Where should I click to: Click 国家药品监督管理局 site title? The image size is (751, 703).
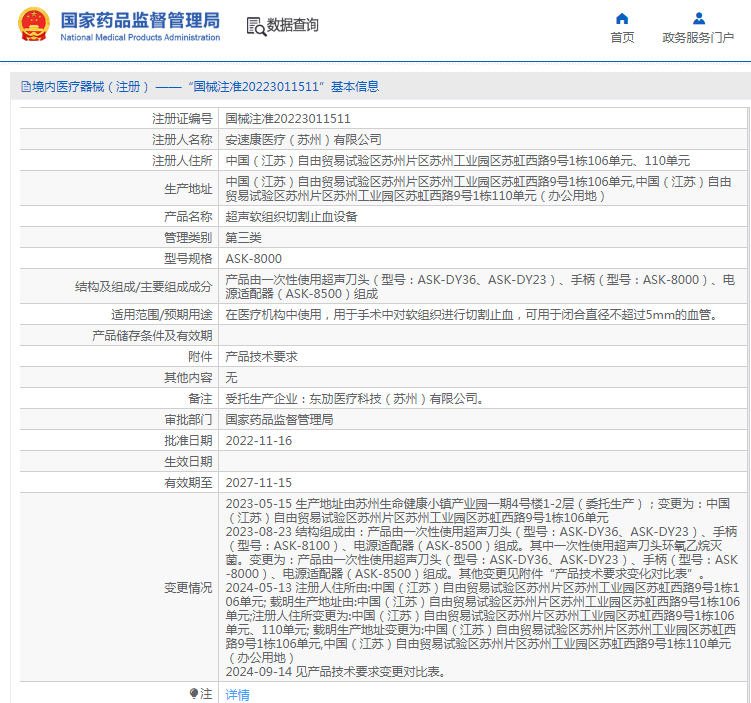click(140, 21)
